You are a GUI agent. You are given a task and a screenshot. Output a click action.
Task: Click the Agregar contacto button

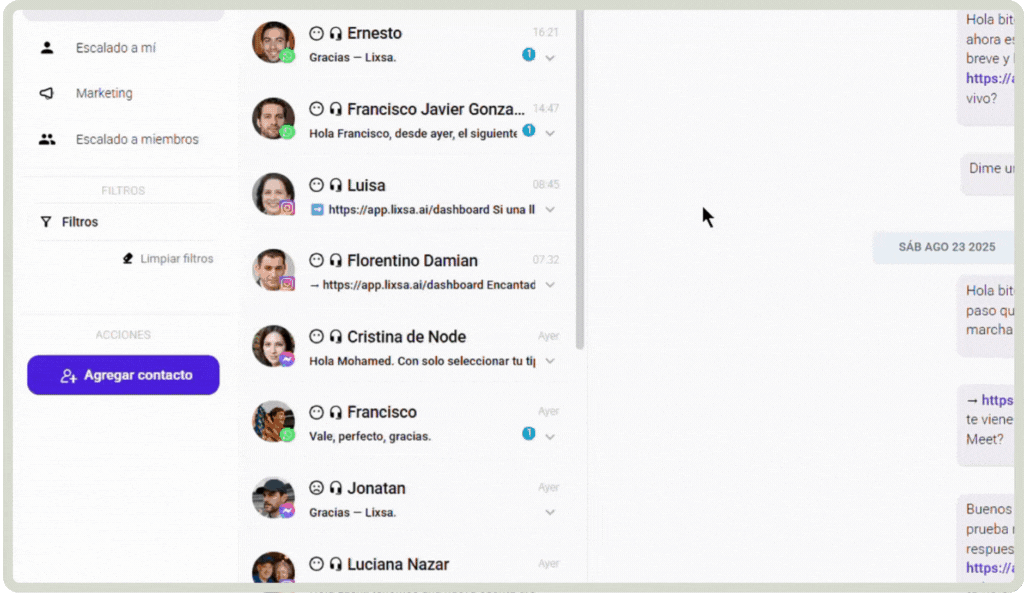123,375
